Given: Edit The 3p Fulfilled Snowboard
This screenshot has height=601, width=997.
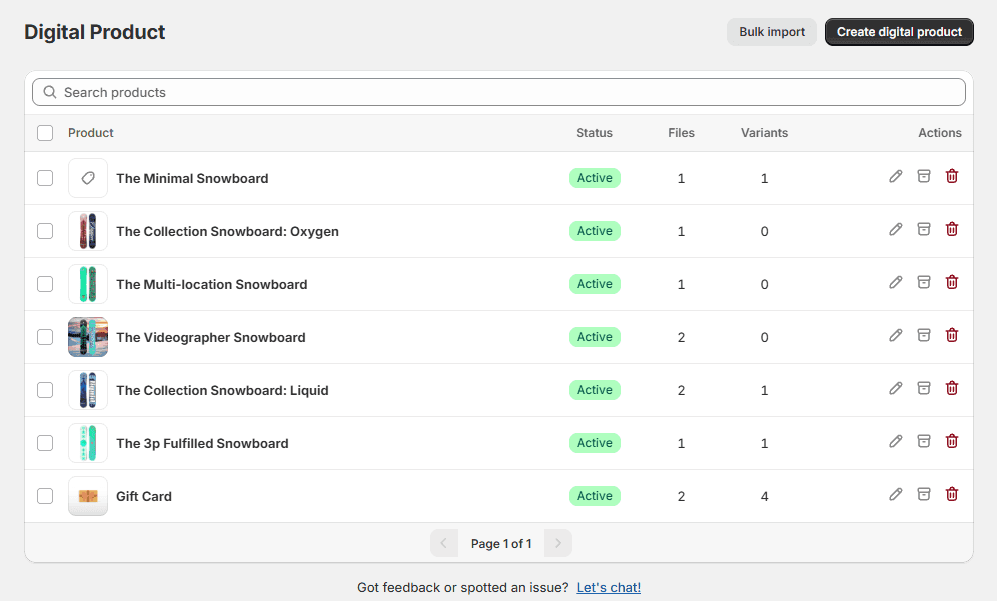Looking at the screenshot, I should tap(896, 441).
